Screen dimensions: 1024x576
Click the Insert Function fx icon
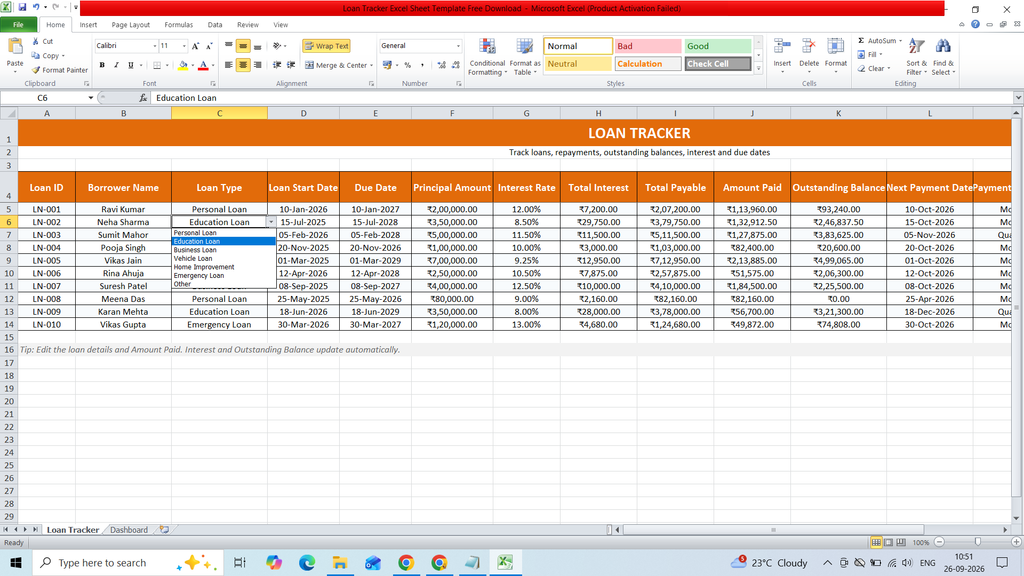[x=143, y=98]
